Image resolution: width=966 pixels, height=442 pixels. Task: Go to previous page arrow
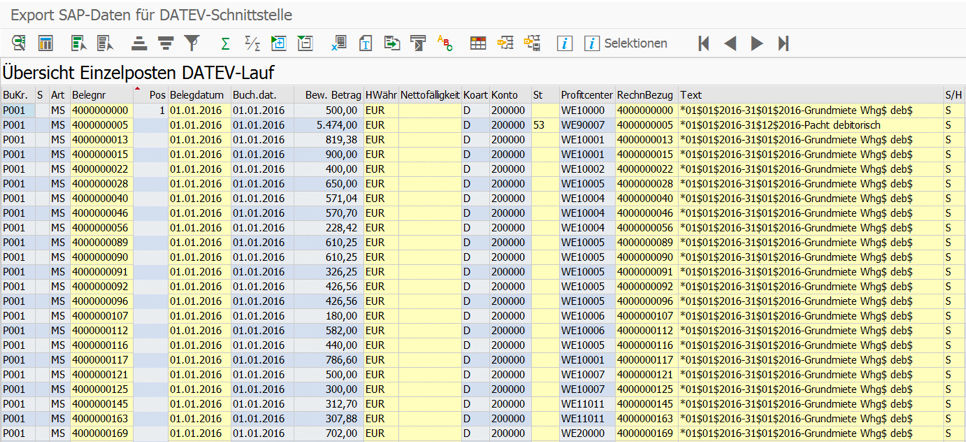(x=730, y=43)
